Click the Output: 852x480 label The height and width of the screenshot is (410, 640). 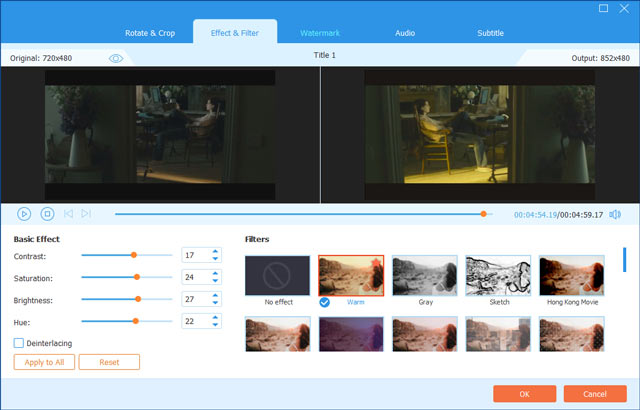(x=600, y=58)
